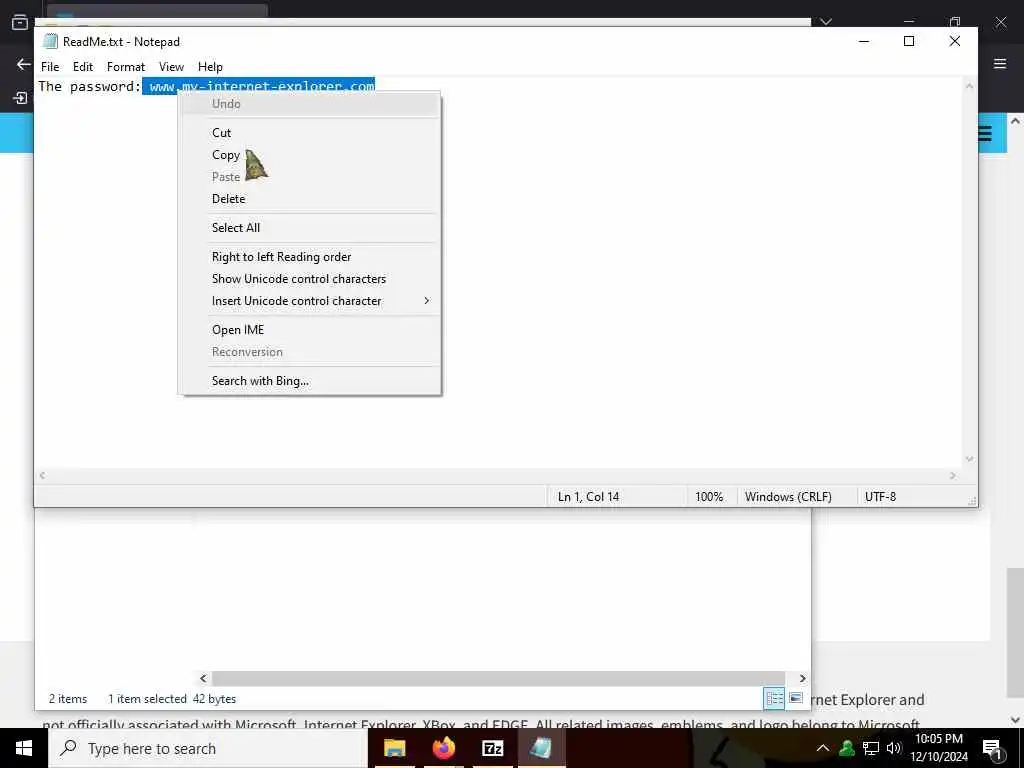Viewport: 1024px width, 768px height.
Task: Choose Open IME from the context menu
Action: click(238, 330)
